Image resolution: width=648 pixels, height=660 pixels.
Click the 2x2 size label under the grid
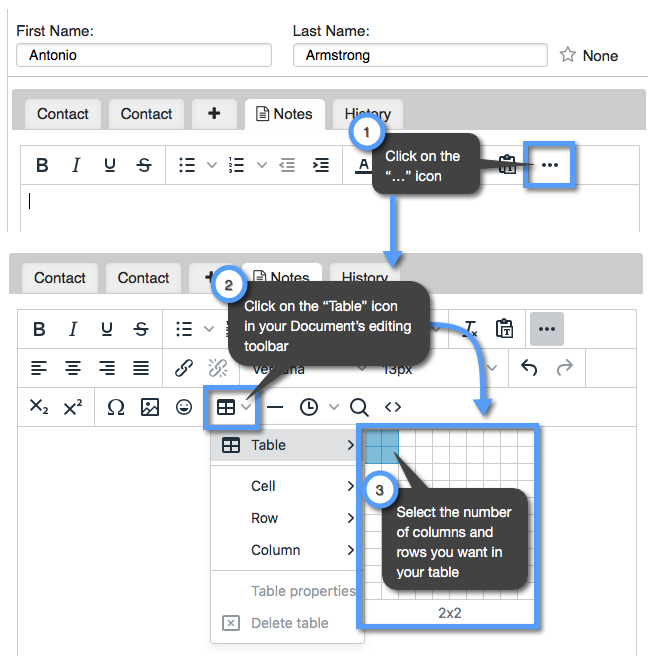tap(449, 613)
